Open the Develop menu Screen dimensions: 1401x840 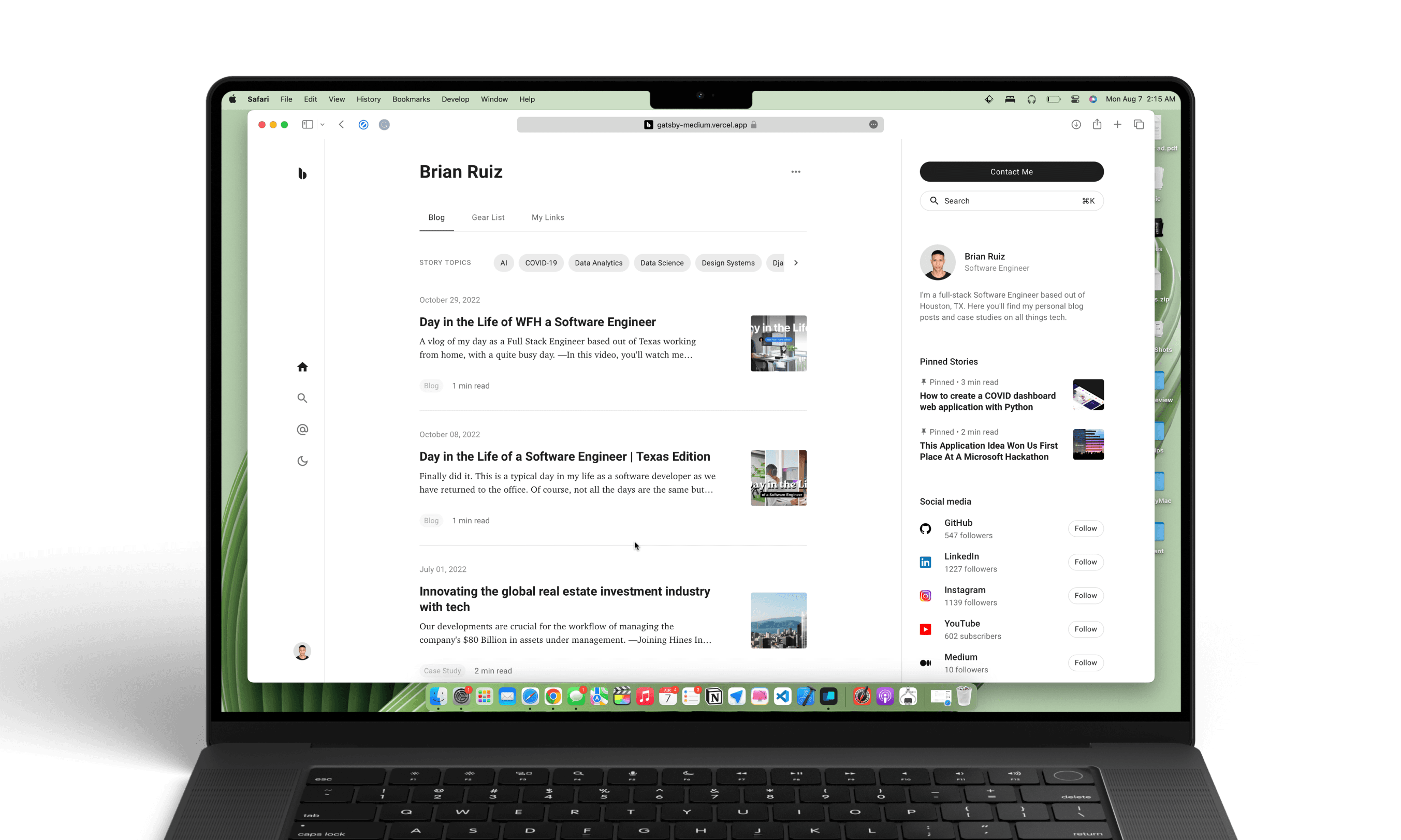point(455,99)
